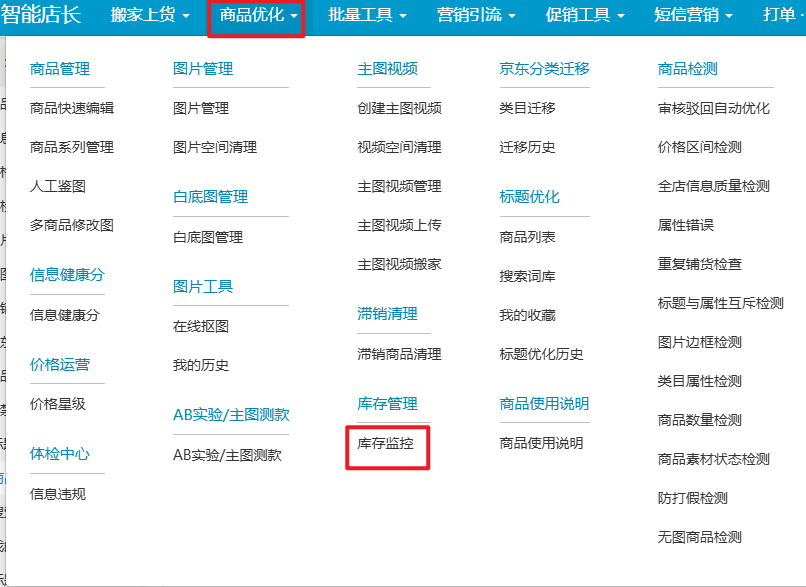The width and height of the screenshot is (806, 587).
Task: Click 创建主图视频
Action: coord(400,108)
